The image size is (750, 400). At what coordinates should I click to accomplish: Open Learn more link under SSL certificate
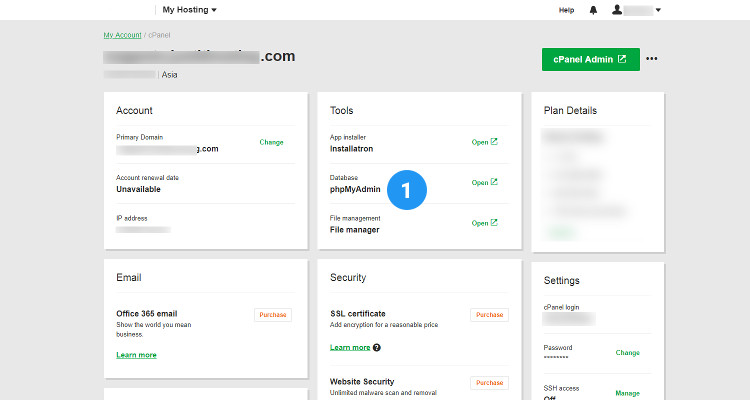coord(350,347)
